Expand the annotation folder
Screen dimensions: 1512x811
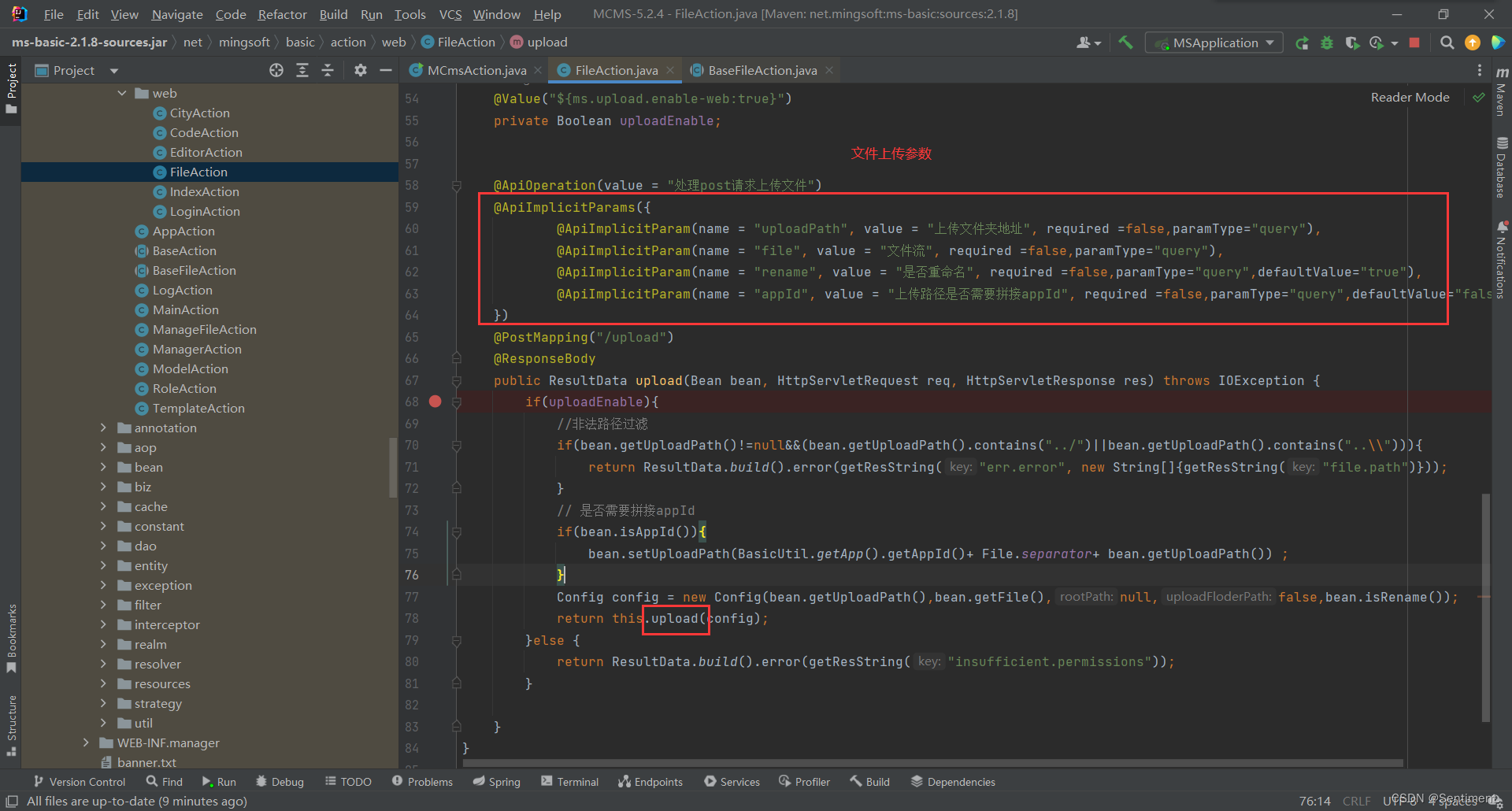[103, 428]
